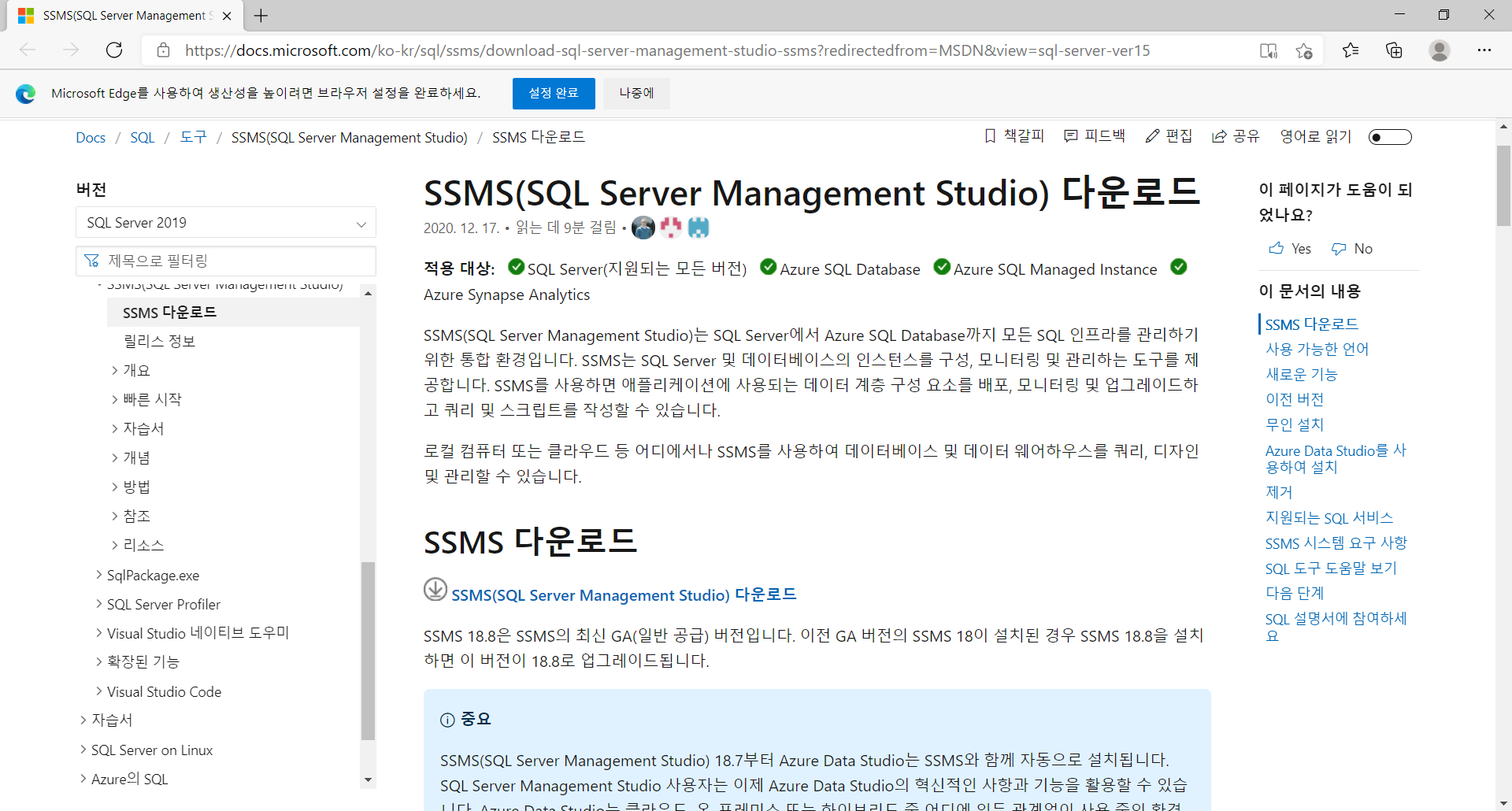Image resolution: width=1512 pixels, height=811 pixels.
Task: Expand the Visual Studio Code node
Action: click(x=99, y=691)
